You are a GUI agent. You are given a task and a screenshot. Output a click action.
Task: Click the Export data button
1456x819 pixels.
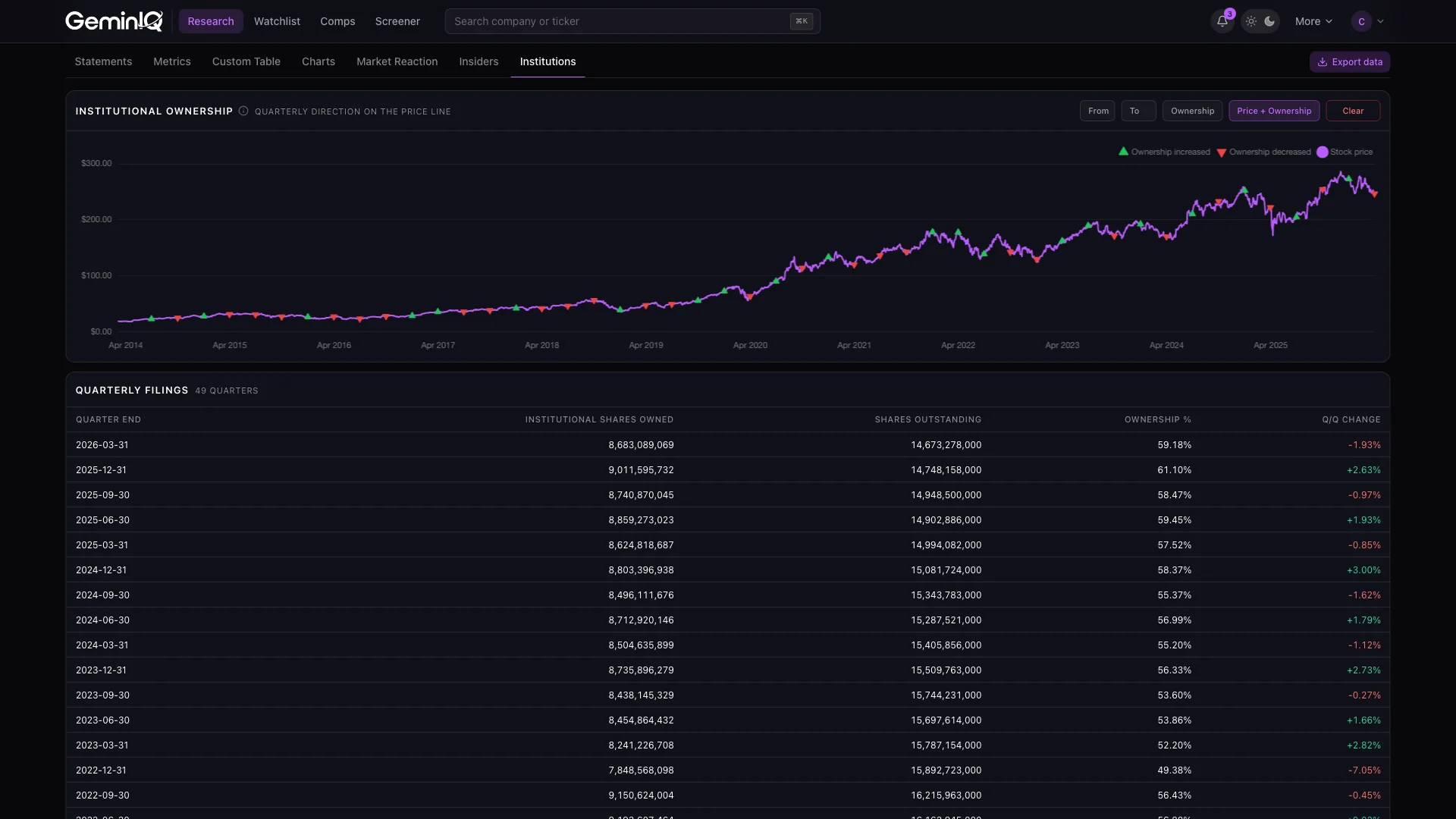(1350, 62)
